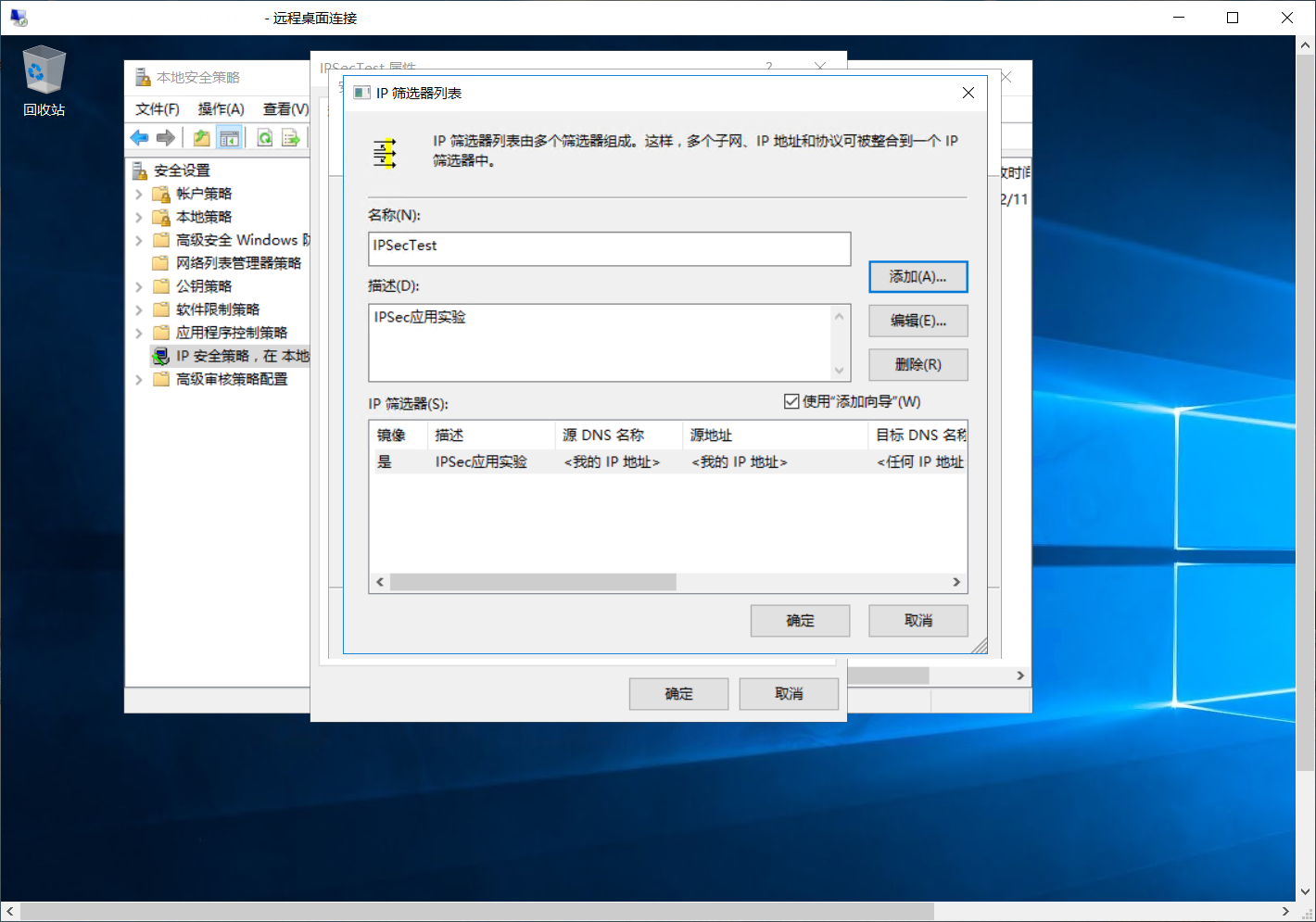The image size is (1316, 922).
Task: Click 确定 in the IP 筛选器列表 dialog
Action: 800,621
